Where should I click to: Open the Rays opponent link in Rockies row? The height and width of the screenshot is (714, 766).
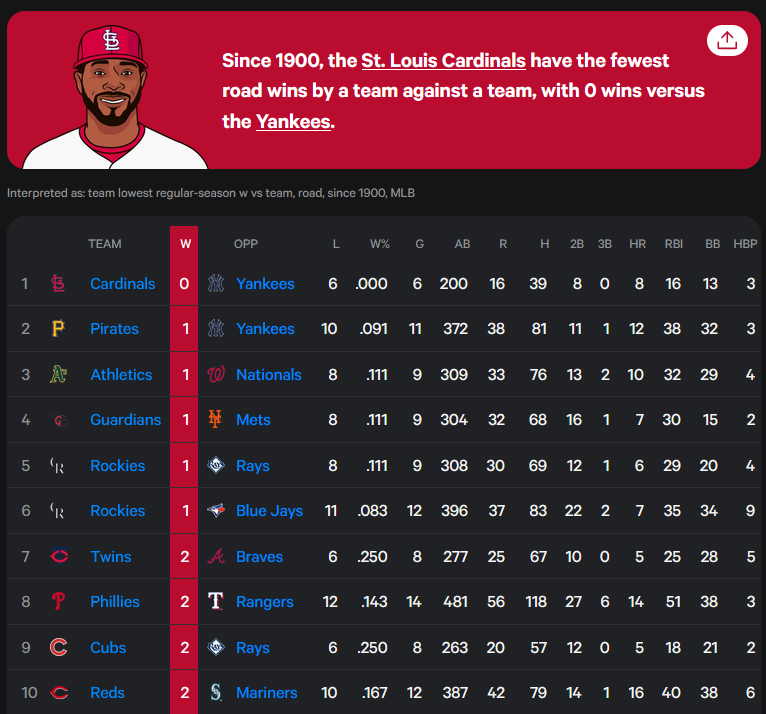(x=253, y=466)
